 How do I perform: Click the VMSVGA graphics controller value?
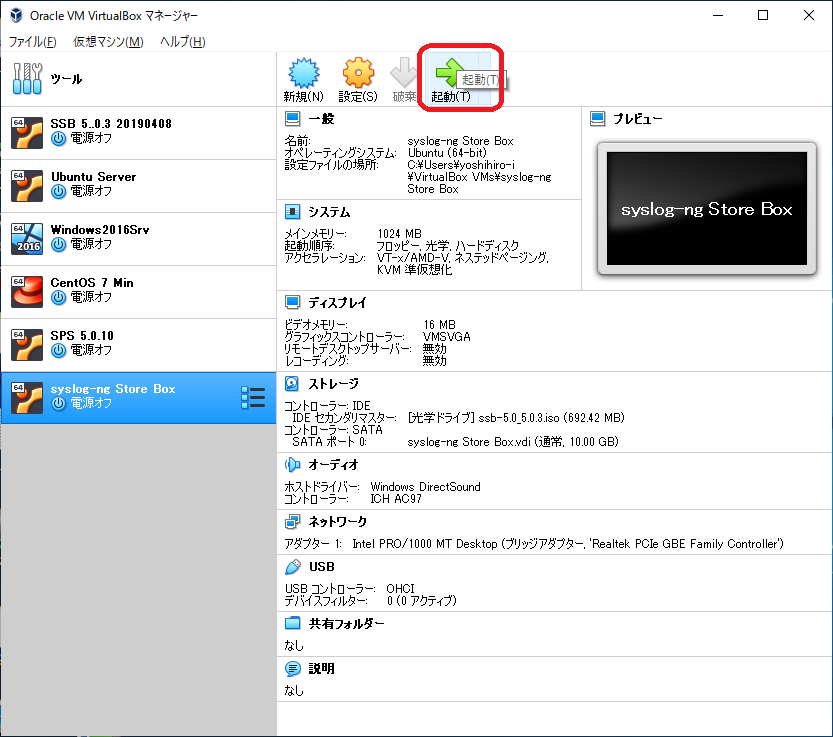tap(447, 337)
